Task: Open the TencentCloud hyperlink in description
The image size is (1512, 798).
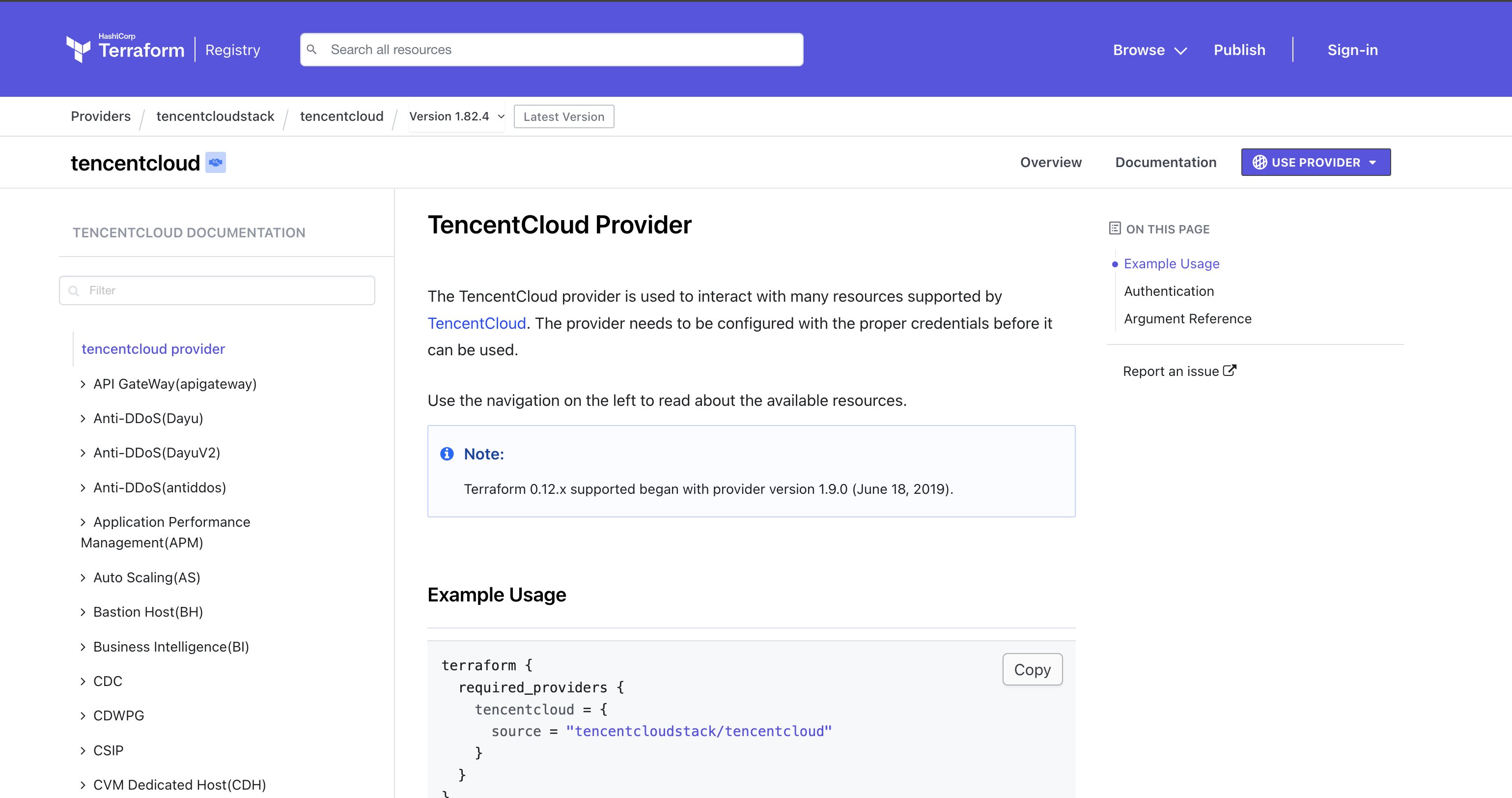Action: coord(476,323)
